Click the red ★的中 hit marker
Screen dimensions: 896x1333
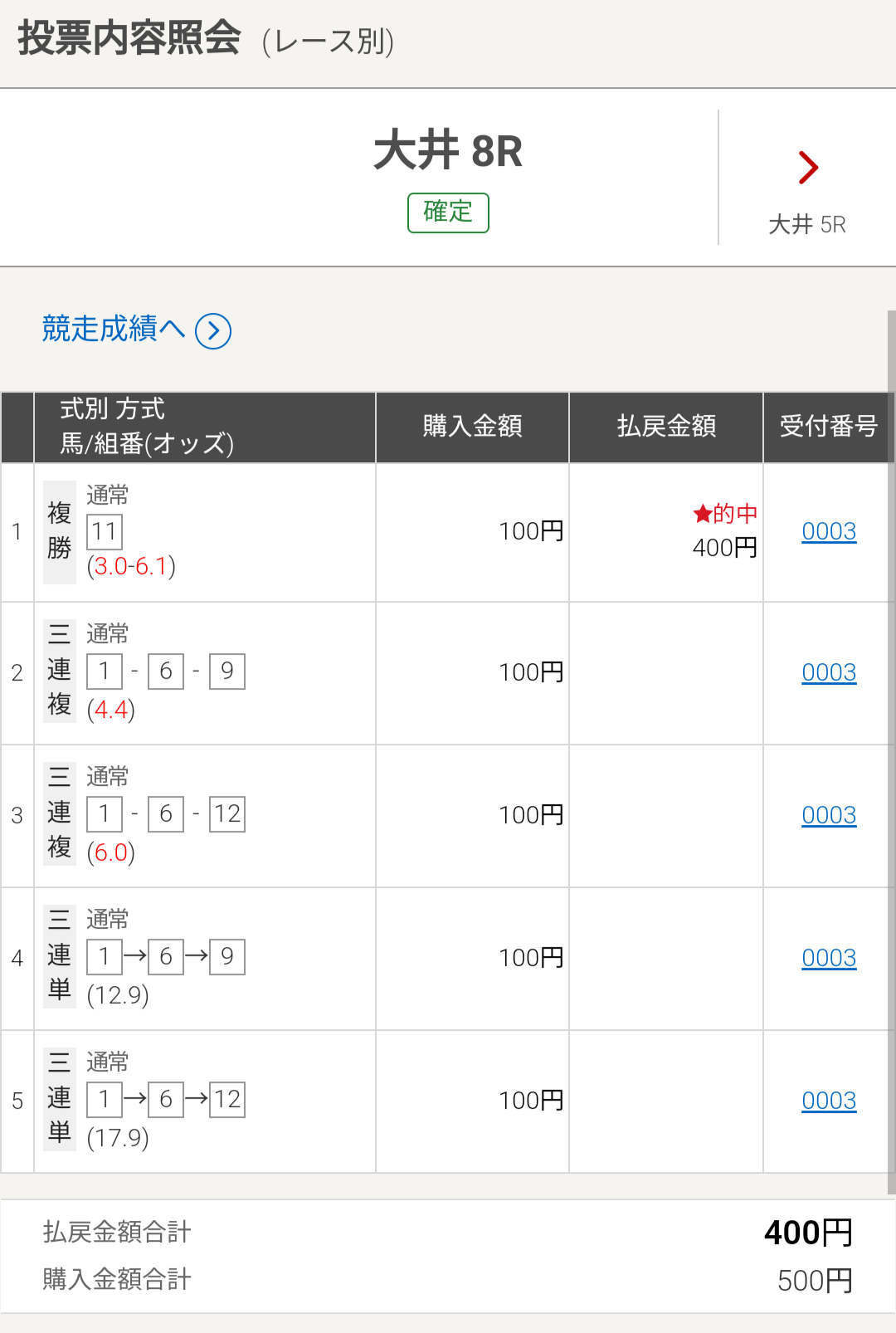click(x=725, y=514)
